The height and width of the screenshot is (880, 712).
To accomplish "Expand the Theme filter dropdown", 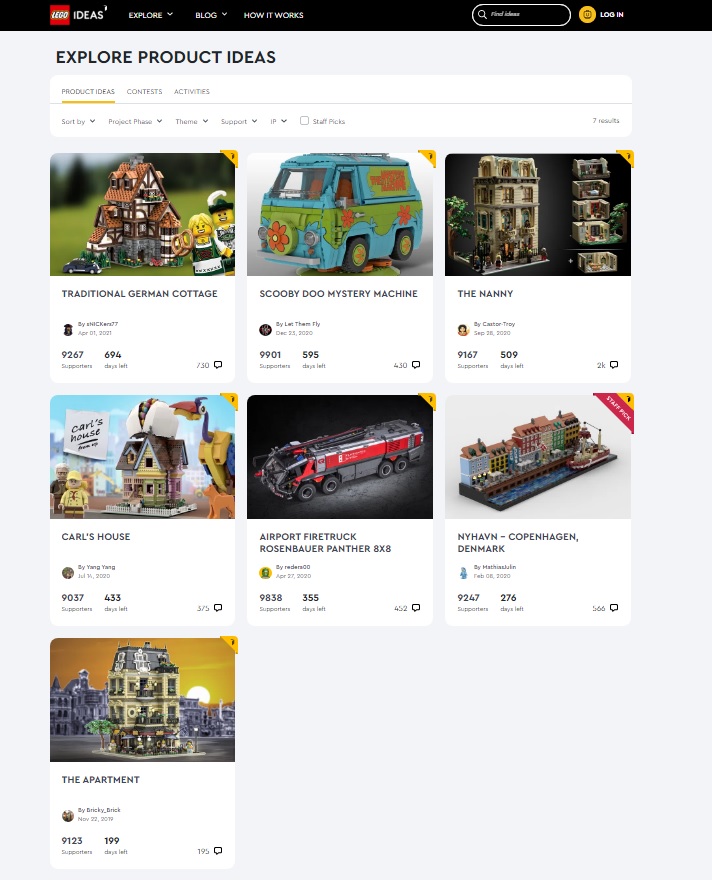I will click(x=191, y=121).
